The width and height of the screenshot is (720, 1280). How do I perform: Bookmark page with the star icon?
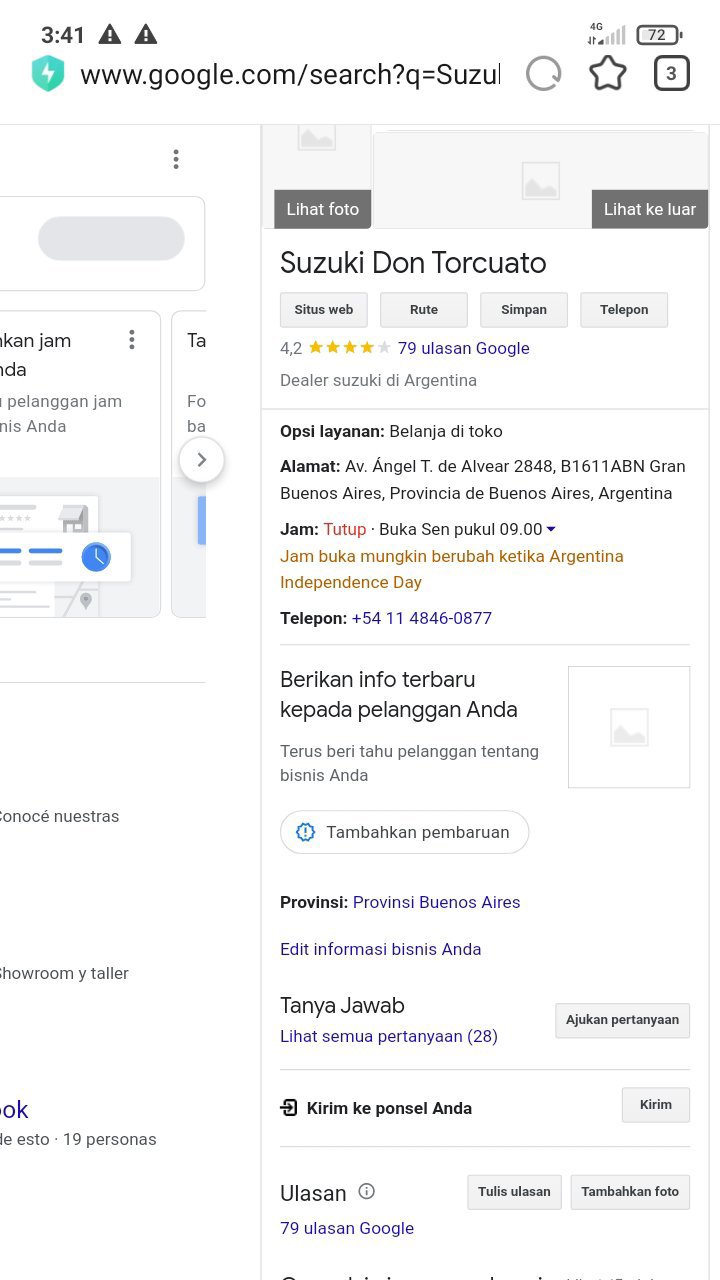[x=608, y=74]
